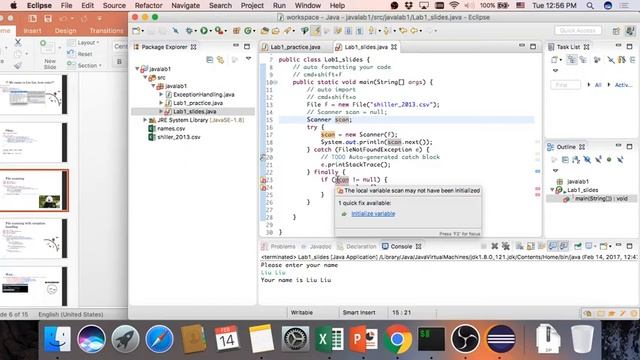
Task: Click the Previous Annotation toolbar arrow icon
Action: tap(386, 31)
